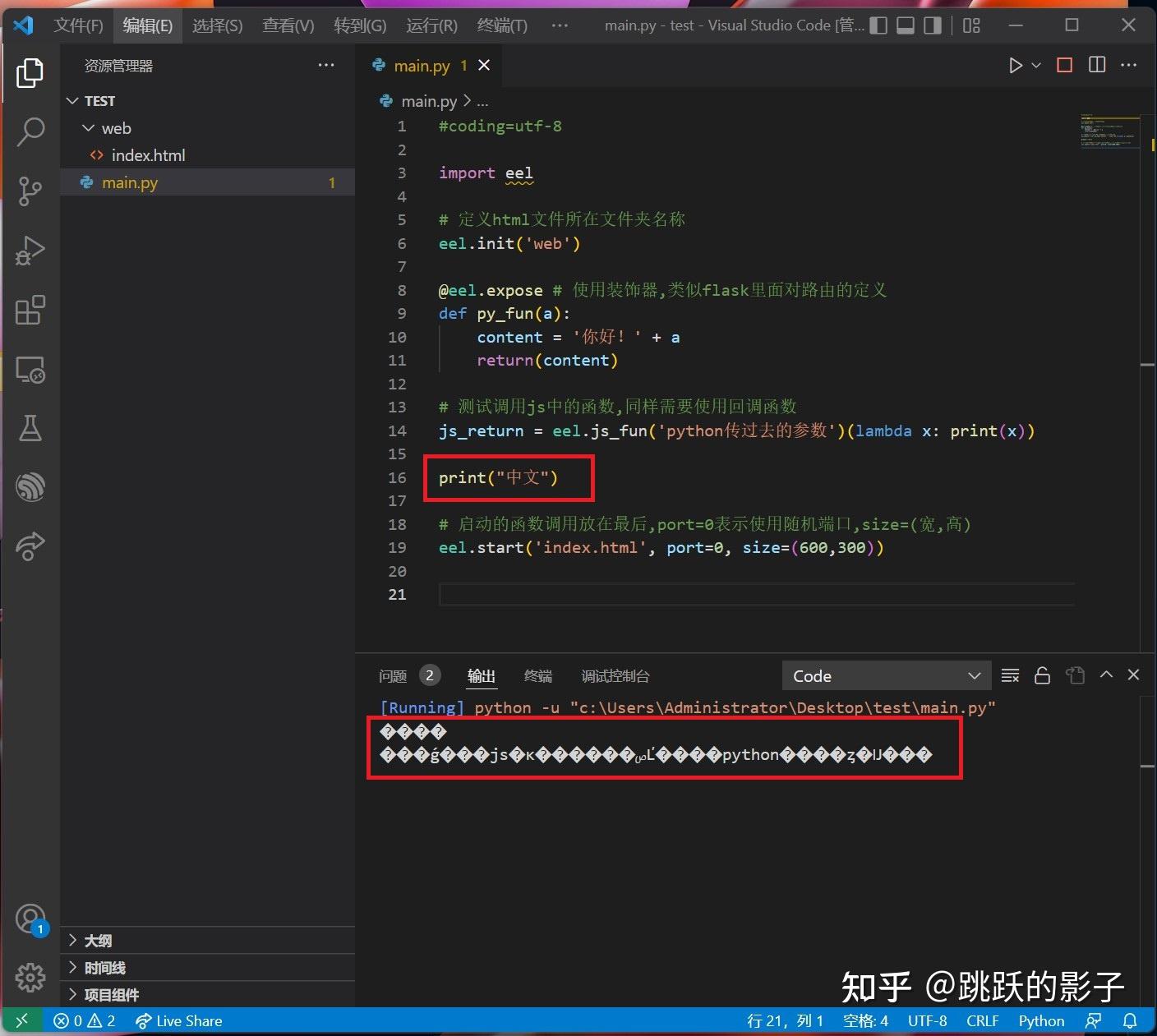Select main.py in the explorer tree
1157x1036 pixels.
coord(208,182)
